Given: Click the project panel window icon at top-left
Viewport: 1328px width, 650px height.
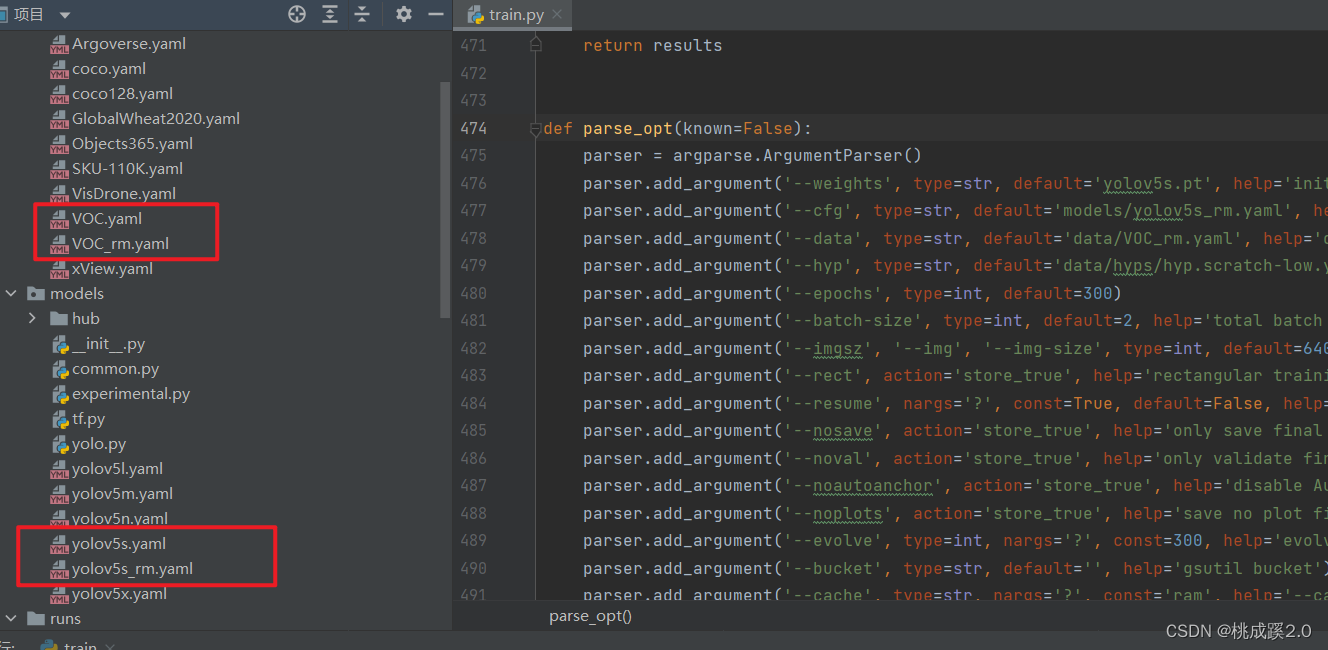Looking at the screenshot, I should [3, 15].
